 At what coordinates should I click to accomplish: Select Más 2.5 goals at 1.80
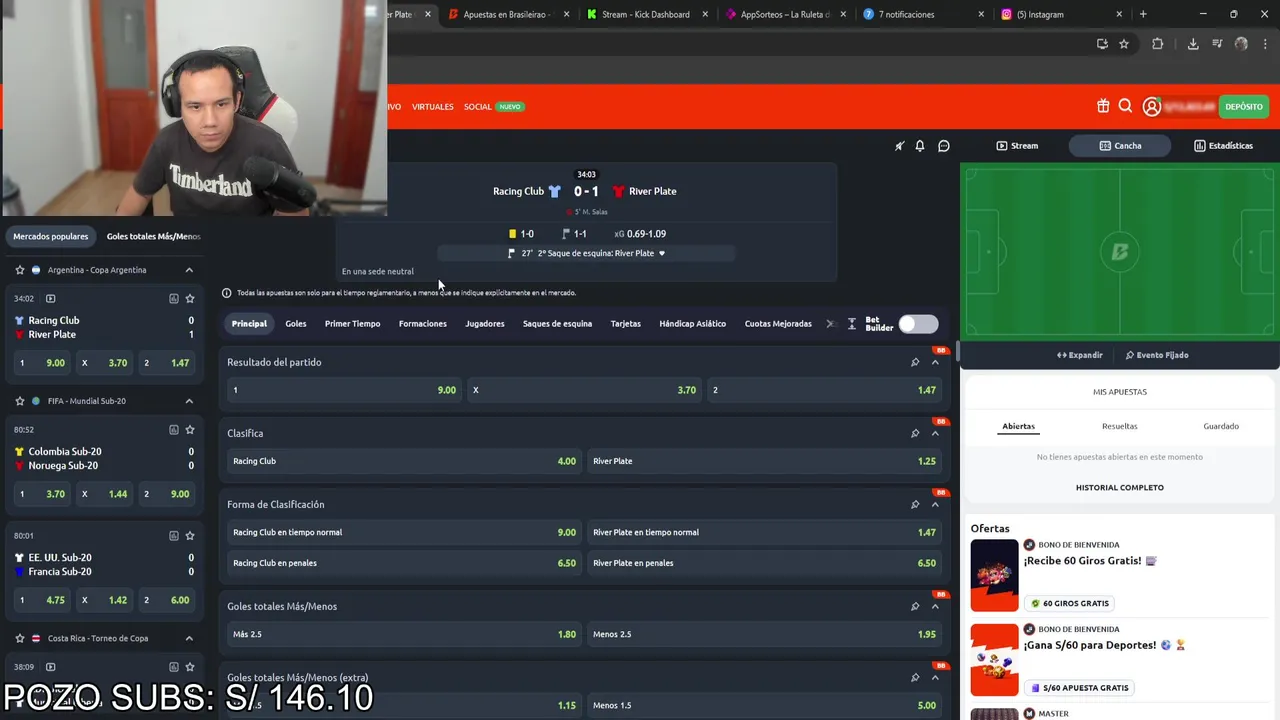pyautogui.click(x=404, y=634)
